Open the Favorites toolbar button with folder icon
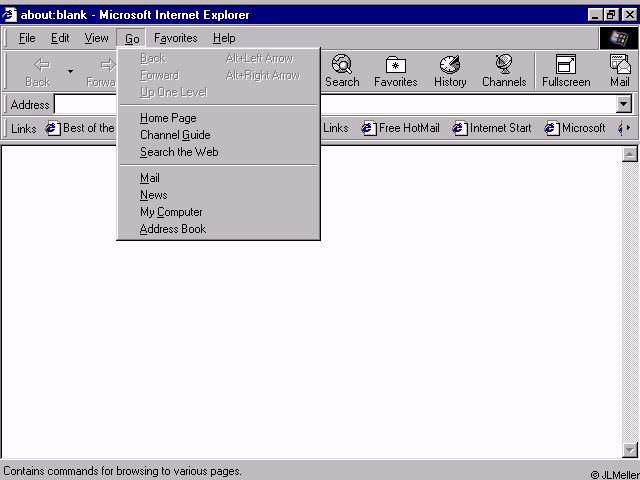640x480 pixels. pyautogui.click(x=395, y=71)
